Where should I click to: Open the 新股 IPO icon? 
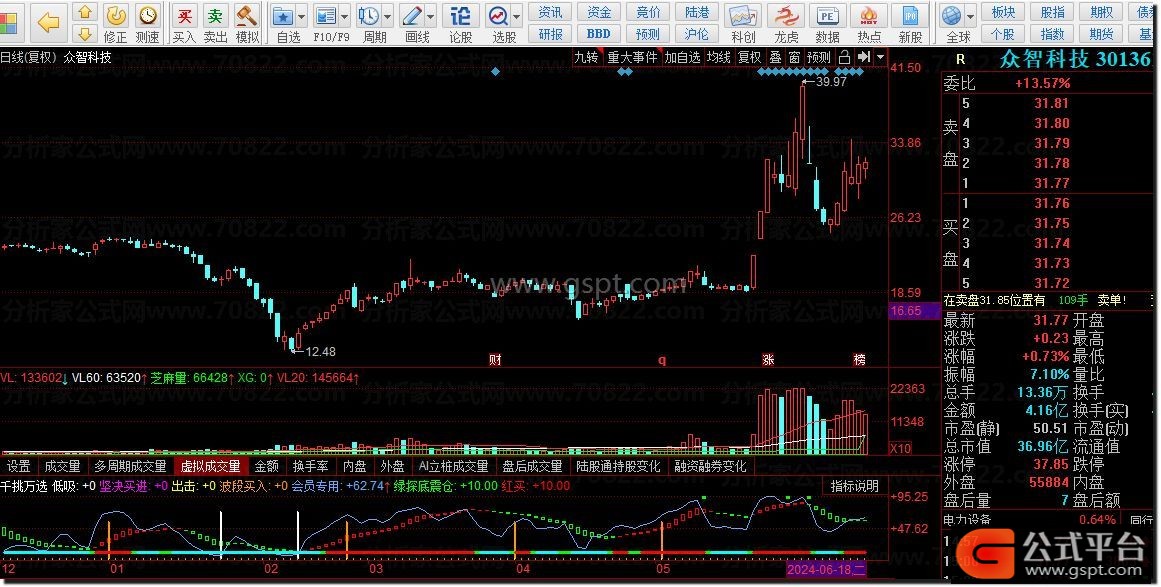[911, 23]
